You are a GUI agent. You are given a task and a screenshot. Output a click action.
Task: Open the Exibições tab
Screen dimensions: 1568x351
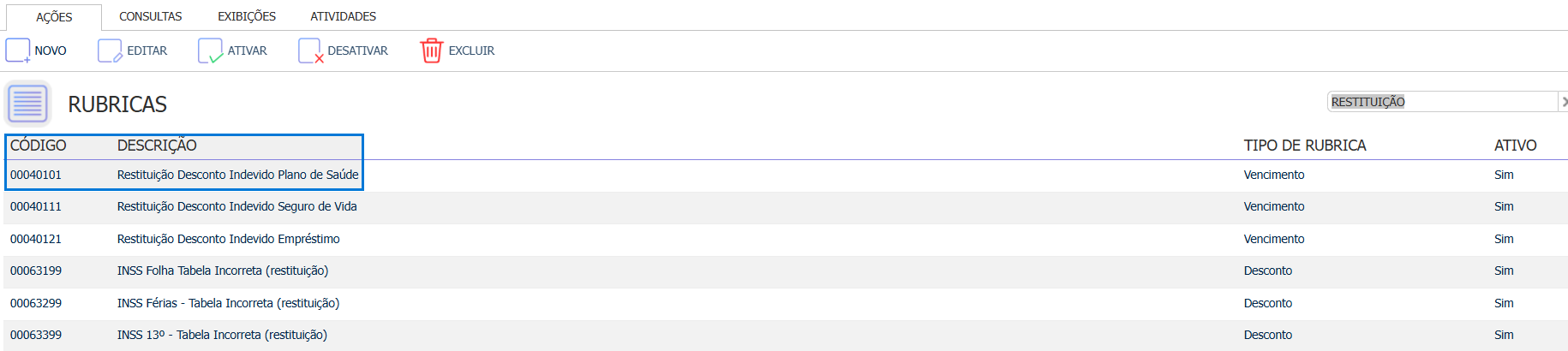point(247,16)
